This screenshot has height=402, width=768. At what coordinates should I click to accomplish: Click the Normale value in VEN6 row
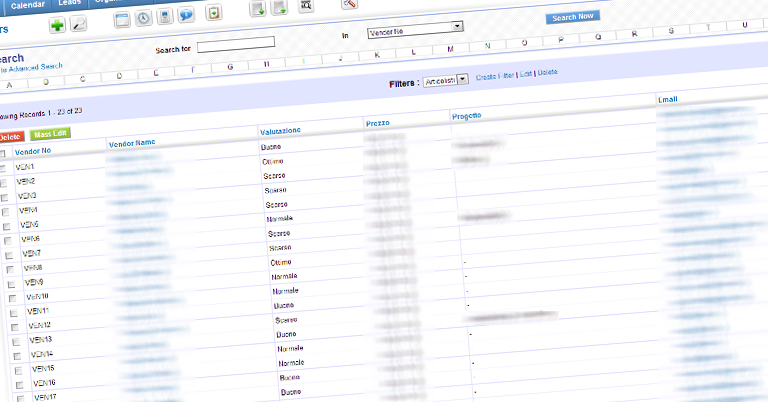tap(280, 218)
